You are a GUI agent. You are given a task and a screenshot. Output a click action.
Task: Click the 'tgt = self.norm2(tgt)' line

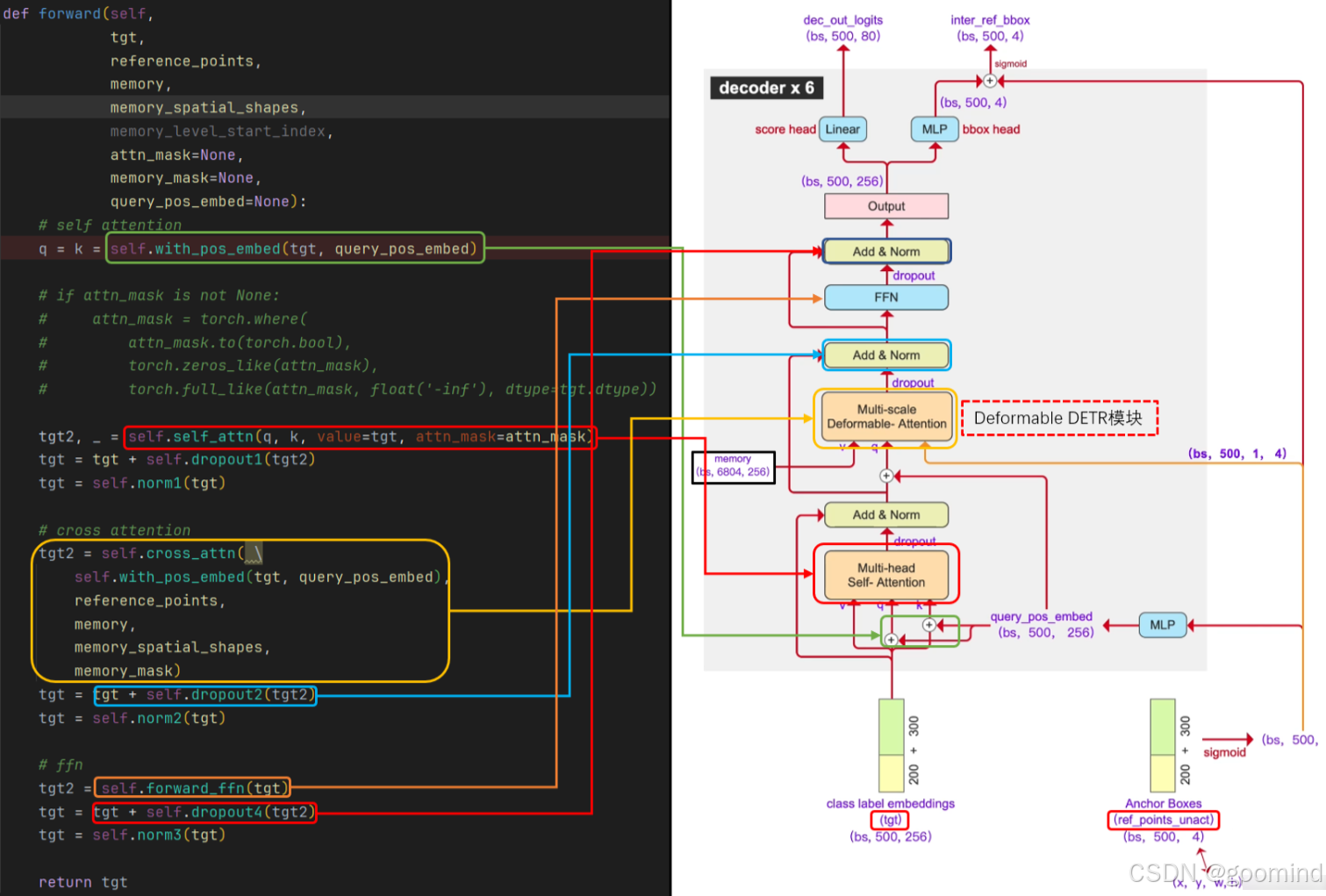(132, 719)
